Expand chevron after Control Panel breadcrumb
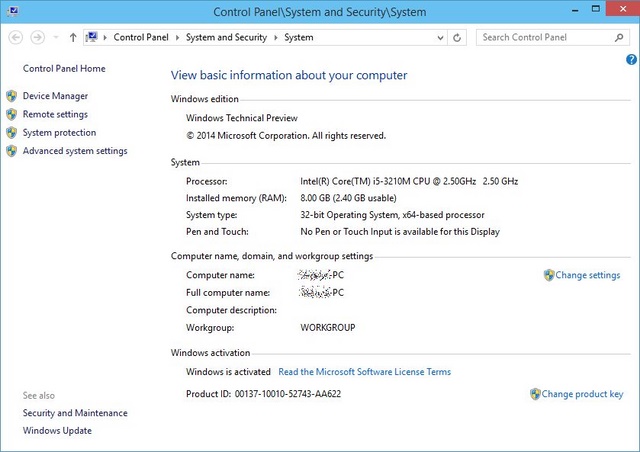The width and height of the screenshot is (640, 452). pyautogui.click(x=177, y=38)
